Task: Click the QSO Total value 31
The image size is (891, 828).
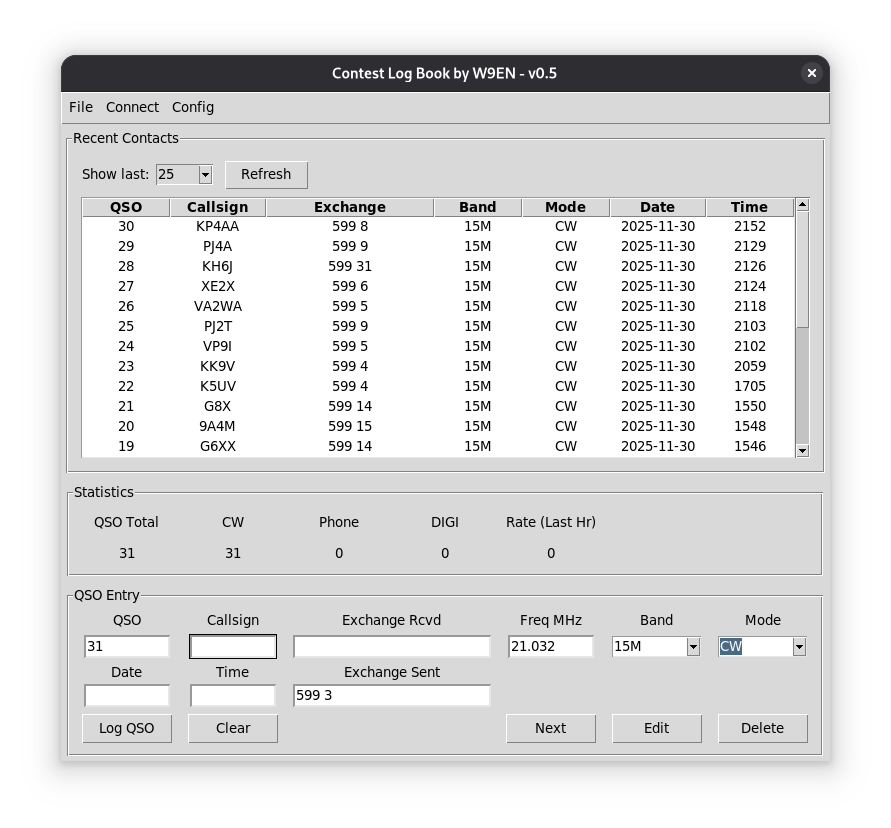Action: click(127, 553)
